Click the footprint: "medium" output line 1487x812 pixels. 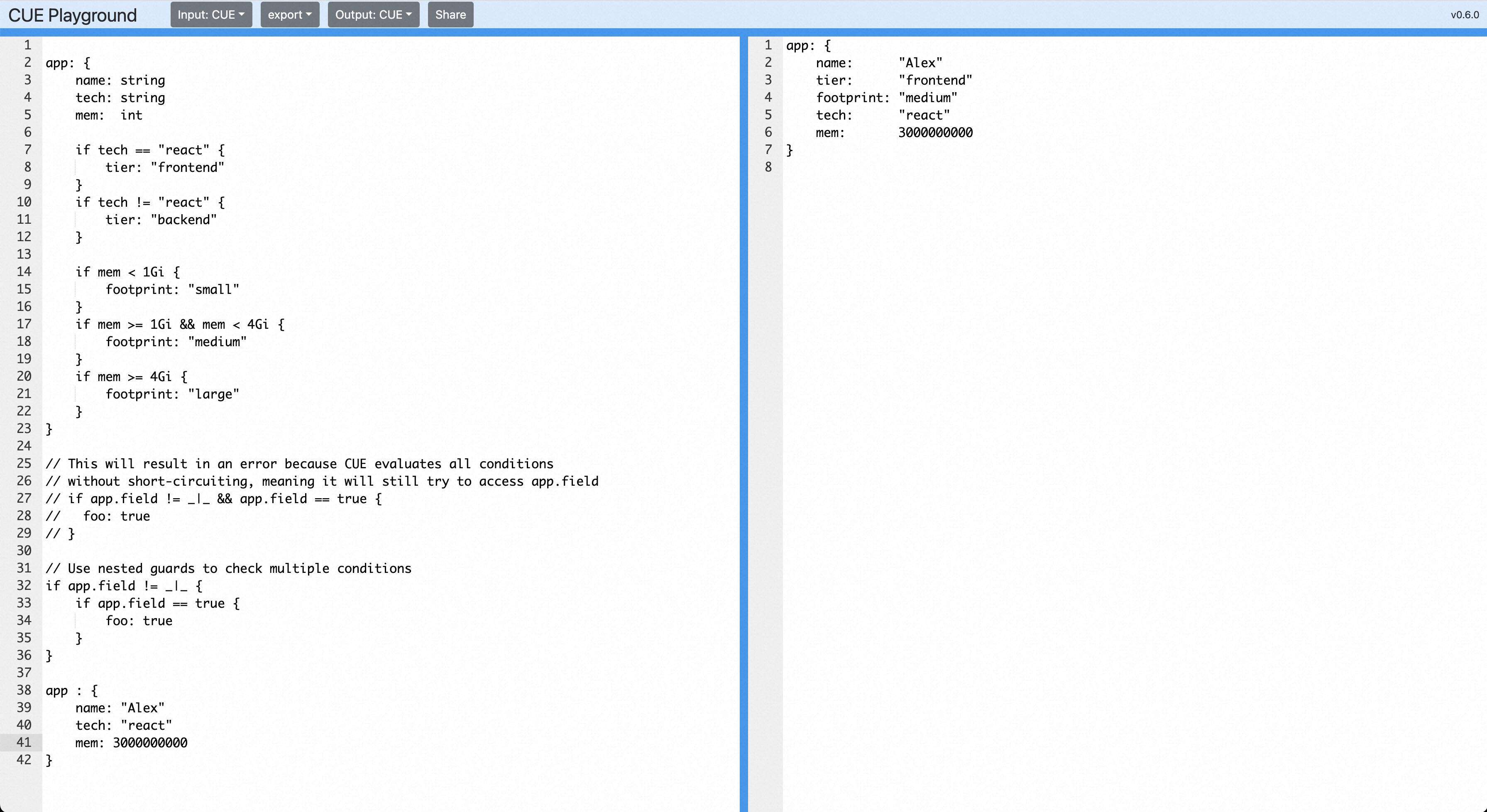pos(886,98)
